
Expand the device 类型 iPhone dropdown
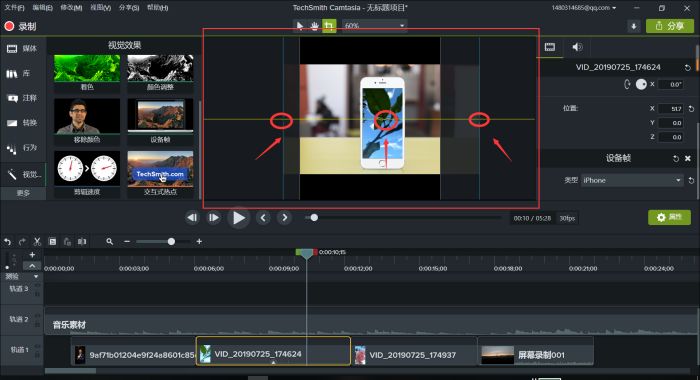(x=632, y=180)
